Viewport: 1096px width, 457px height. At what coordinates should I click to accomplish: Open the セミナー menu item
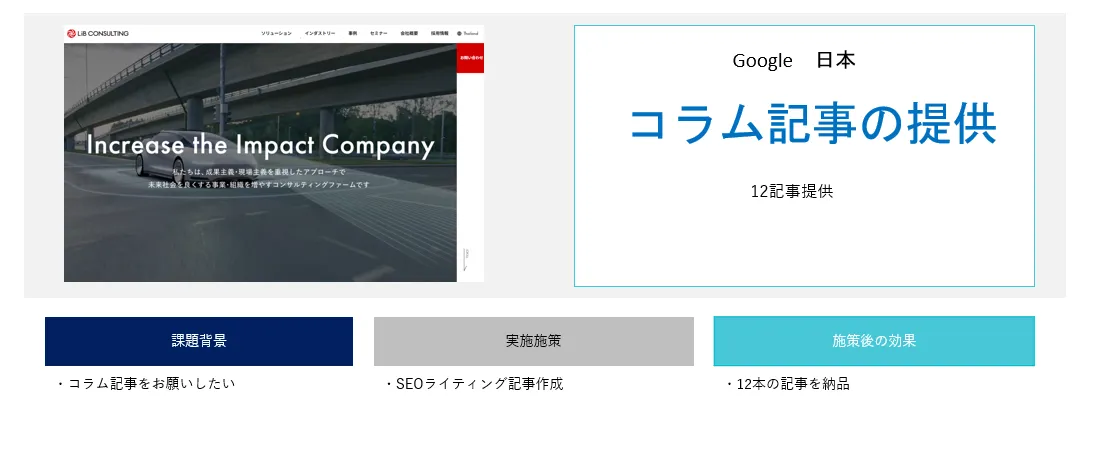379,33
